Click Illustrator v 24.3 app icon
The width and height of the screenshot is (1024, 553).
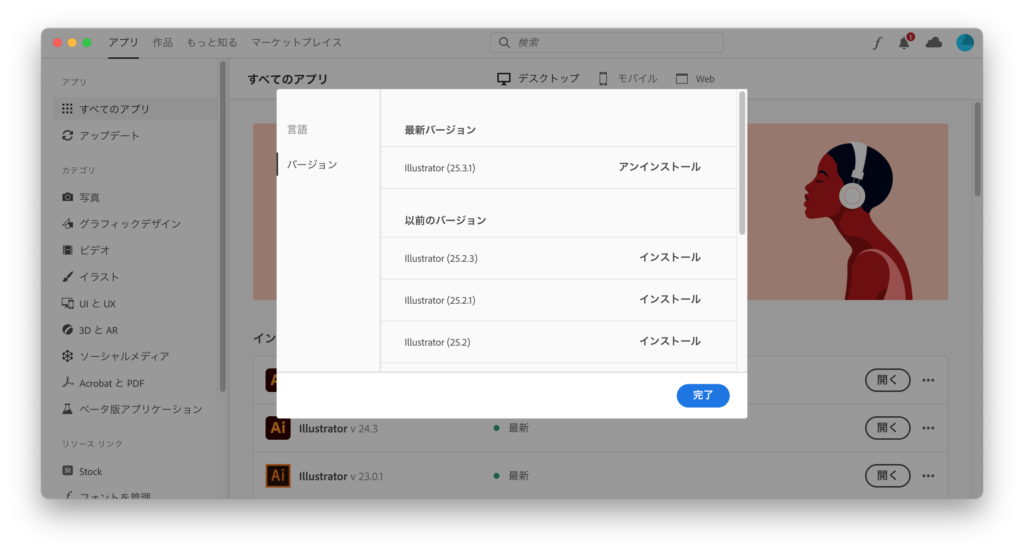click(278, 428)
